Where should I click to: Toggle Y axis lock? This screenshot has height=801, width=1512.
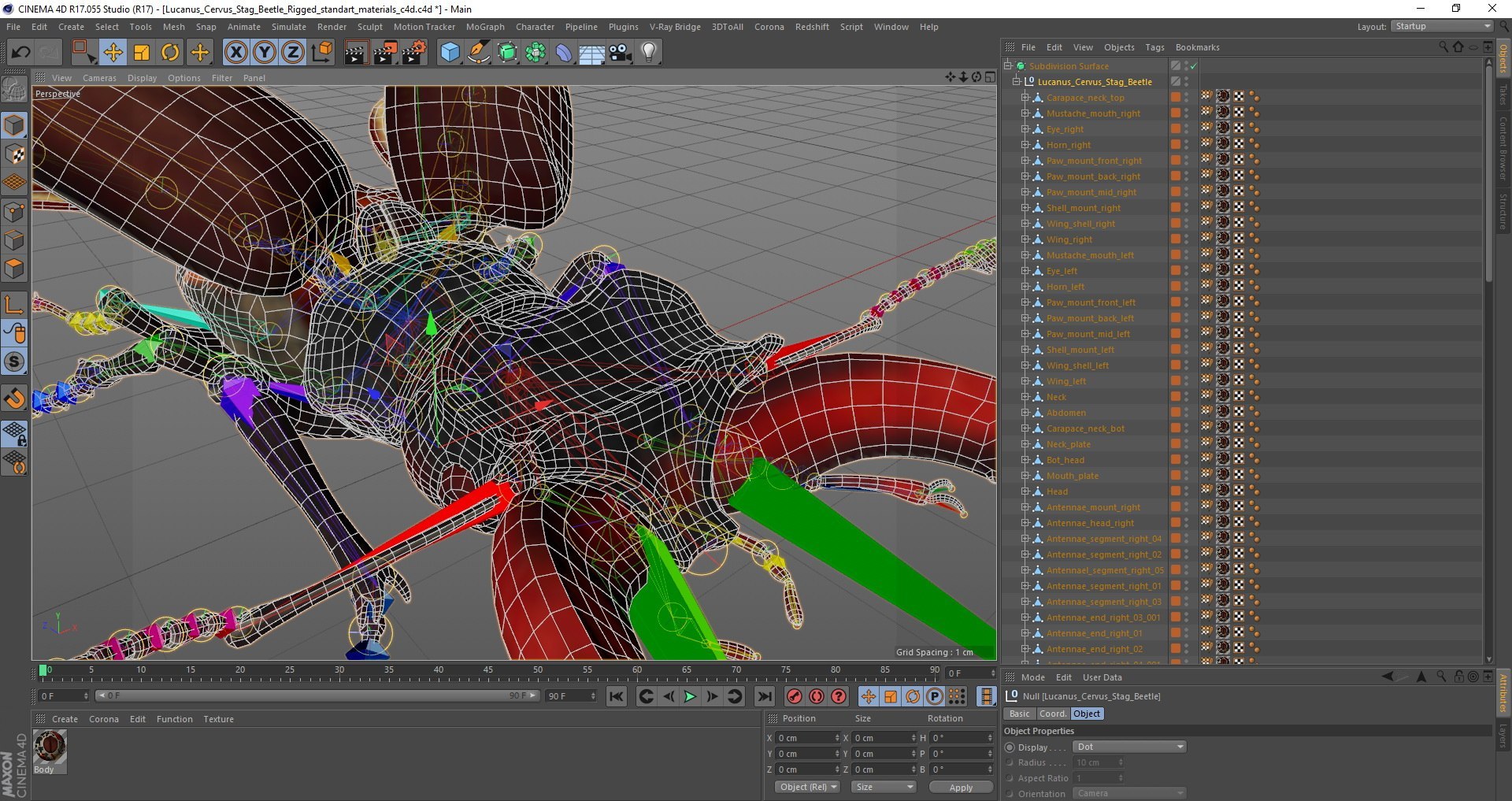click(x=265, y=53)
